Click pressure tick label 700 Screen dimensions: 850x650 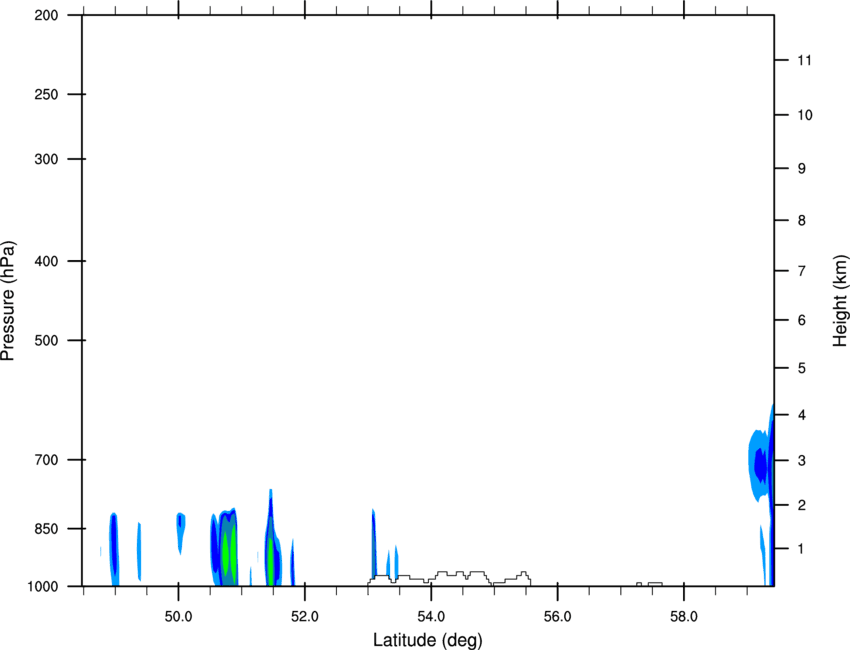46,460
